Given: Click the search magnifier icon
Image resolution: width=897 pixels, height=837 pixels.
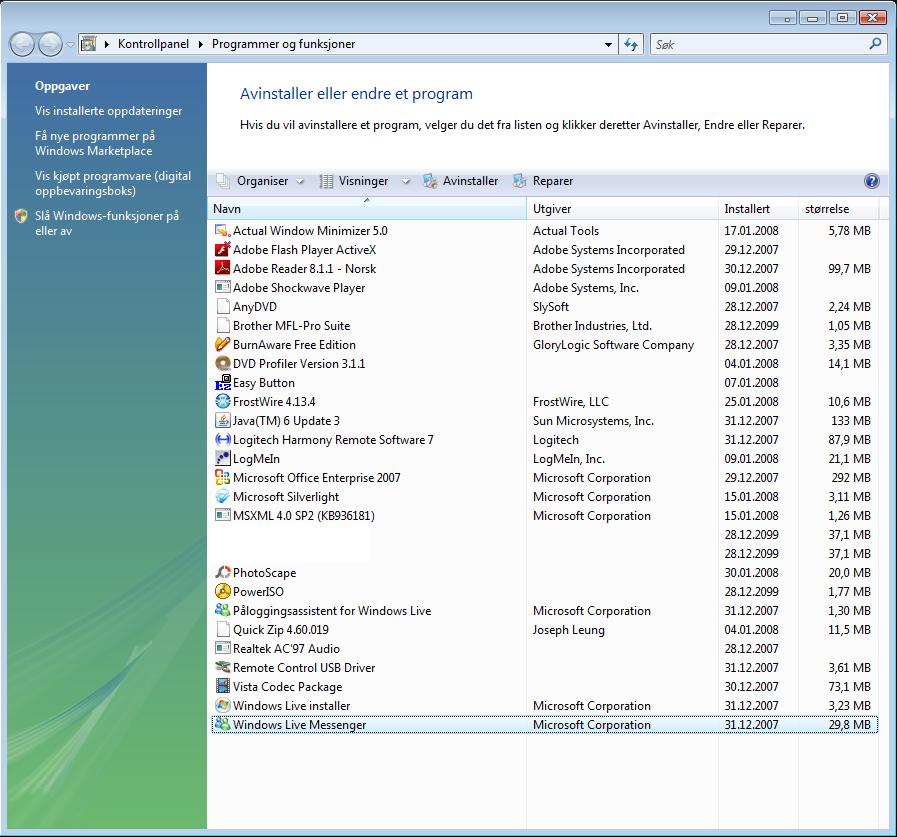Looking at the screenshot, I should (875, 43).
